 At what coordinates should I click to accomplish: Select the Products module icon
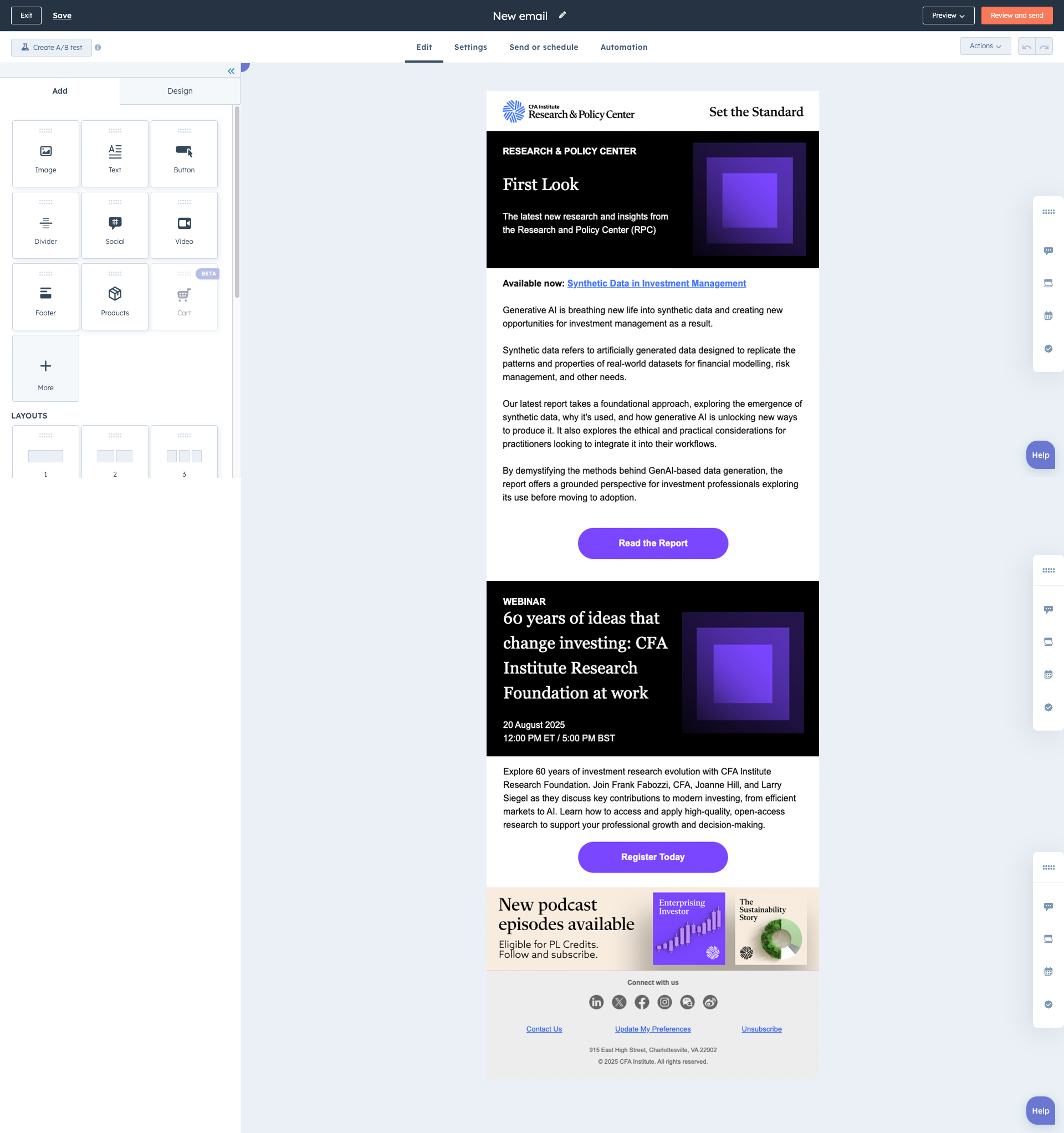point(115,294)
